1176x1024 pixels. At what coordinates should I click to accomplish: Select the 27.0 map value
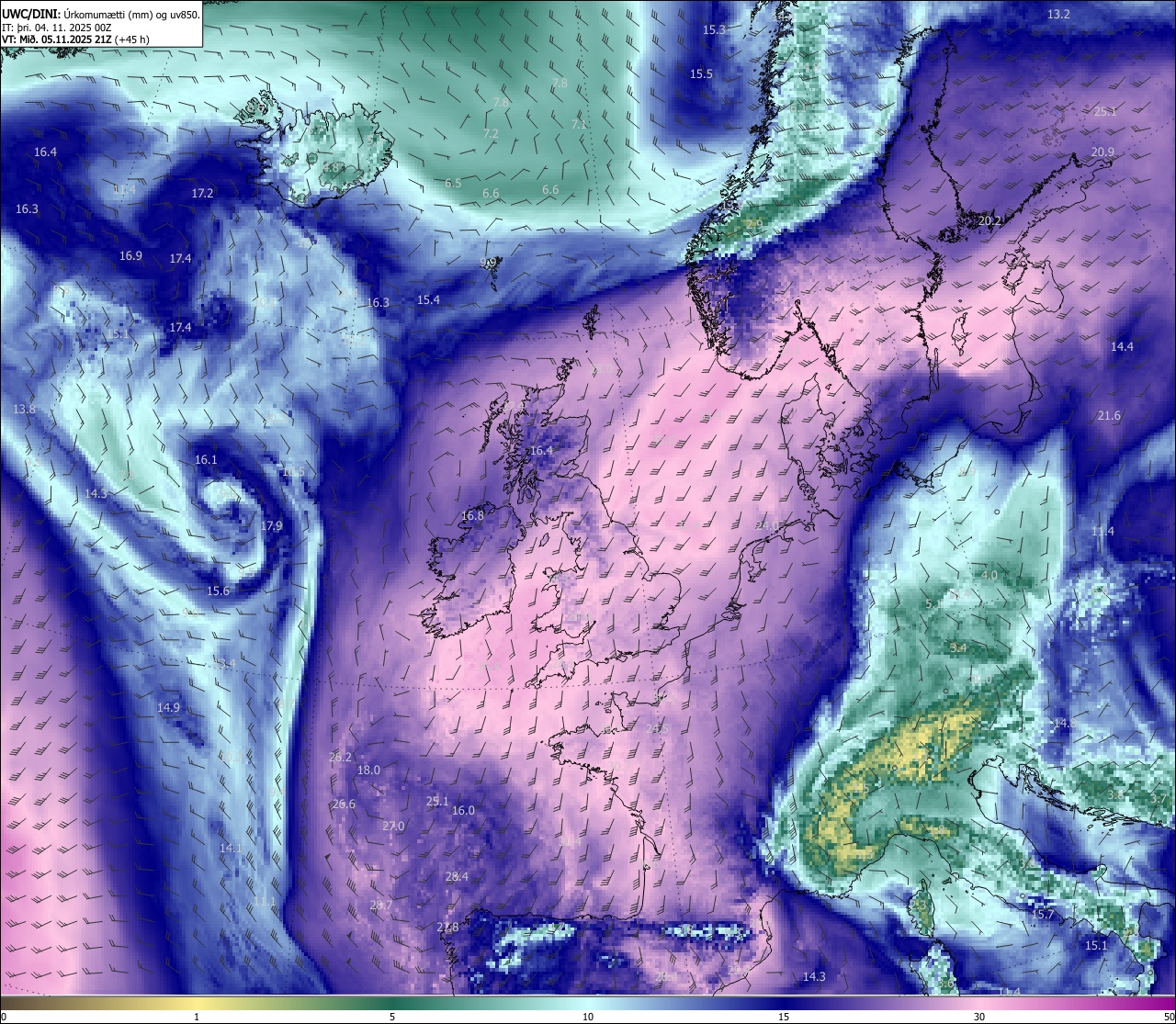tap(393, 827)
